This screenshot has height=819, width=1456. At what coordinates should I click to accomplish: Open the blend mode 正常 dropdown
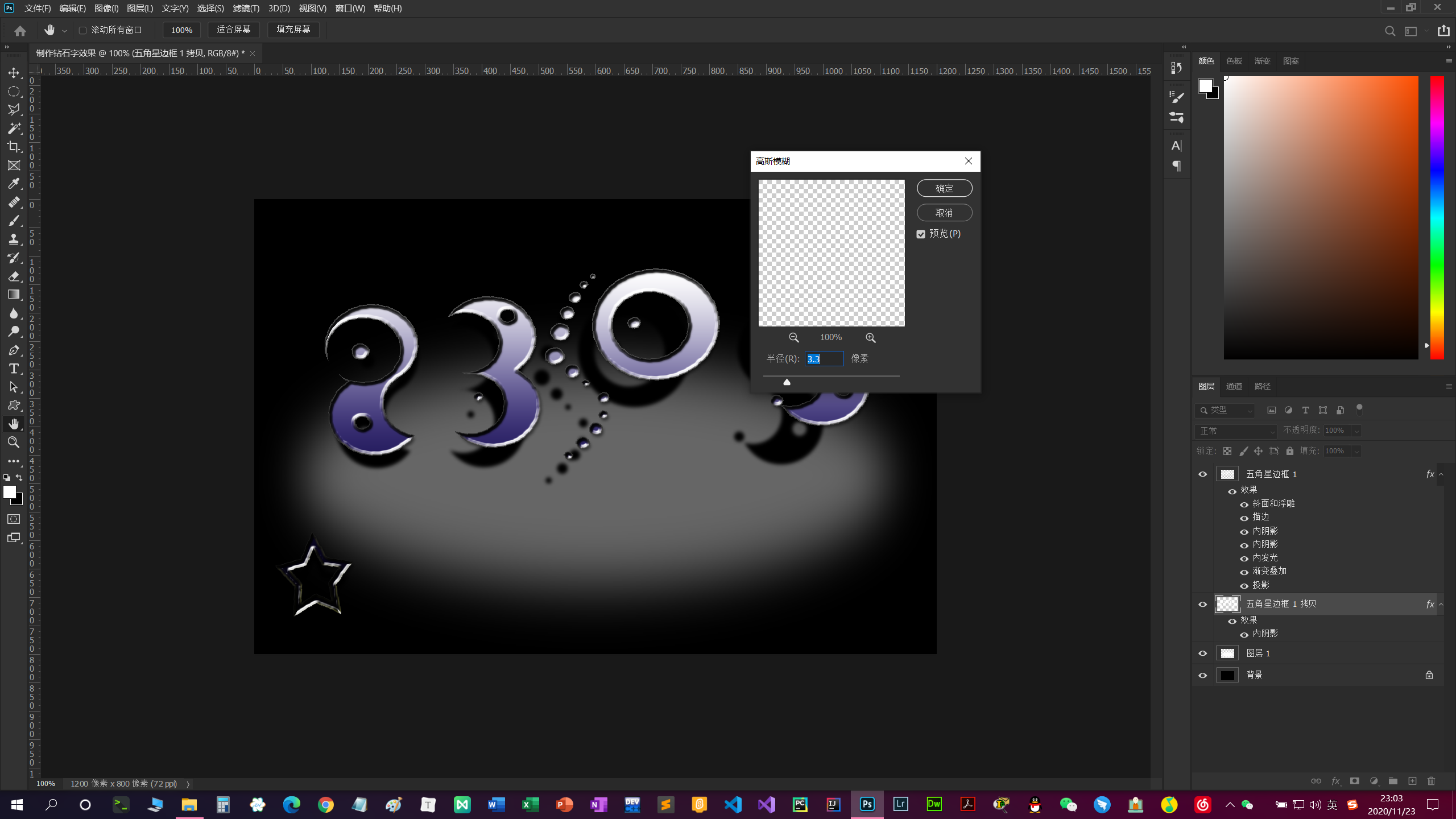[1236, 431]
